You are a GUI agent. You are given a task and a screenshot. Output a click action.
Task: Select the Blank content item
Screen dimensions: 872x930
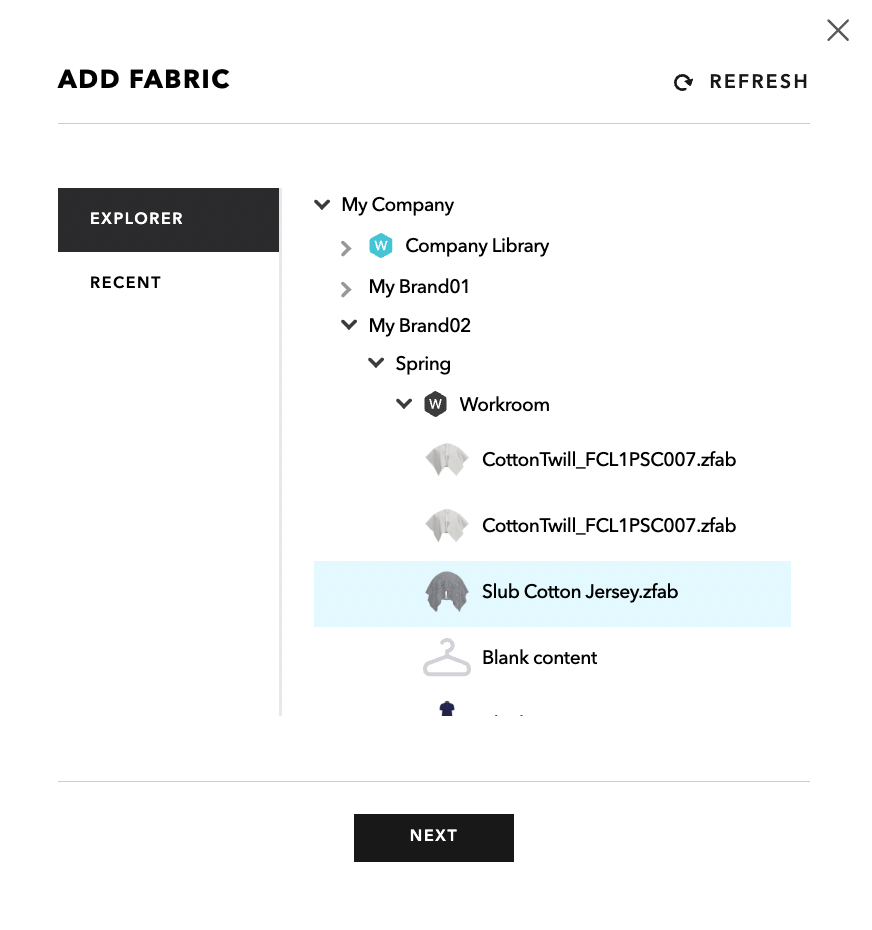pyautogui.click(x=552, y=658)
